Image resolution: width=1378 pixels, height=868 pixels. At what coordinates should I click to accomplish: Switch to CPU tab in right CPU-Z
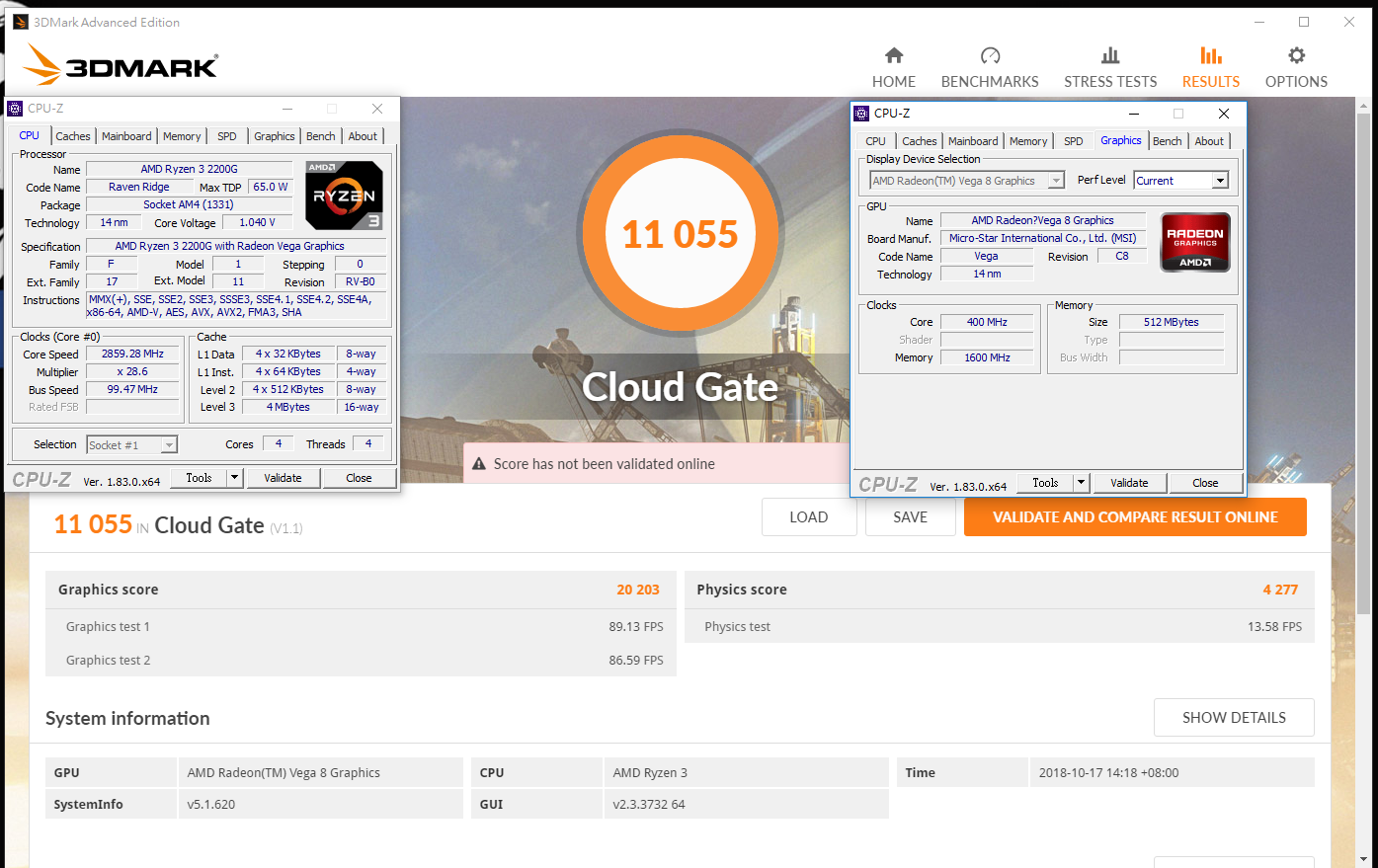pyautogui.click(x=875, y=141)
